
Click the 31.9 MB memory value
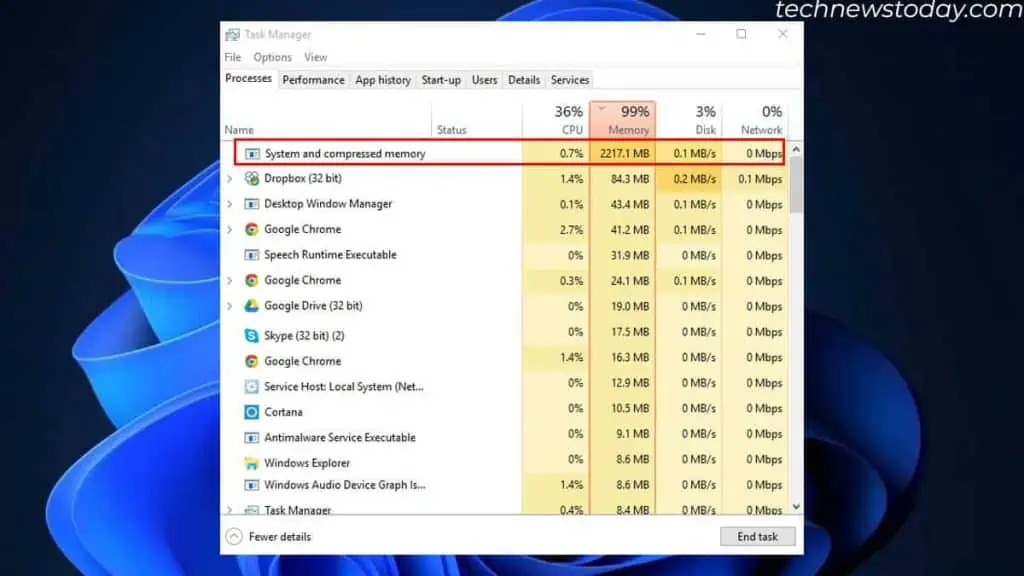click(x=630, y=255)
